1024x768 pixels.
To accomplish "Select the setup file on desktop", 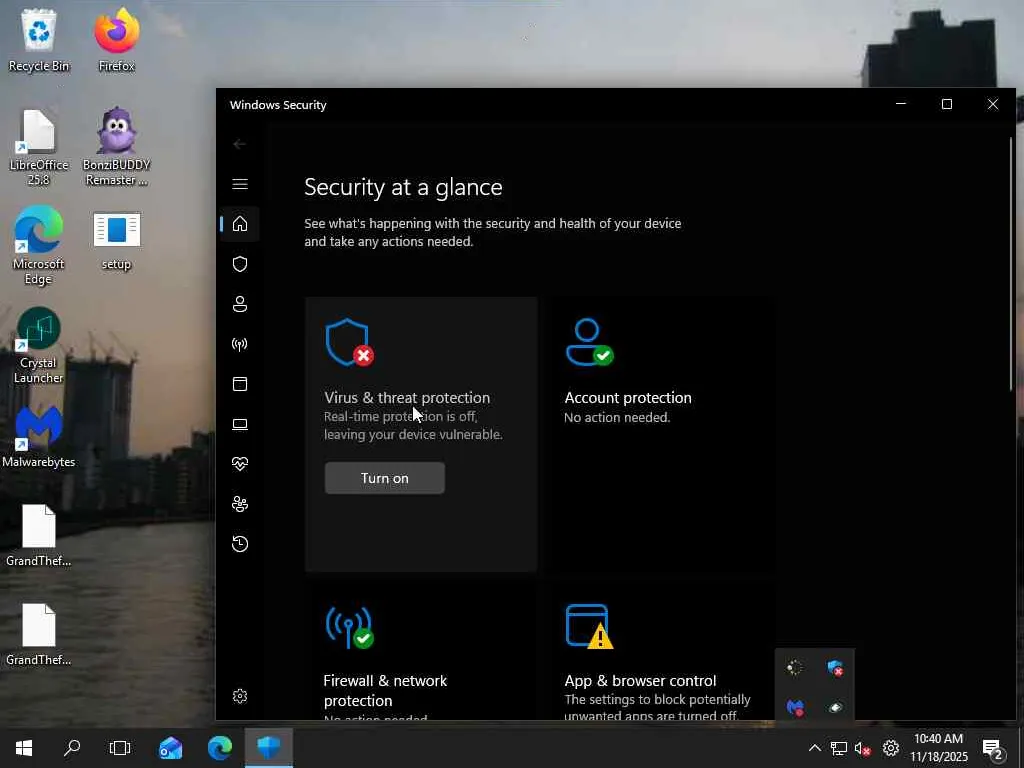I will coord(116,240).
